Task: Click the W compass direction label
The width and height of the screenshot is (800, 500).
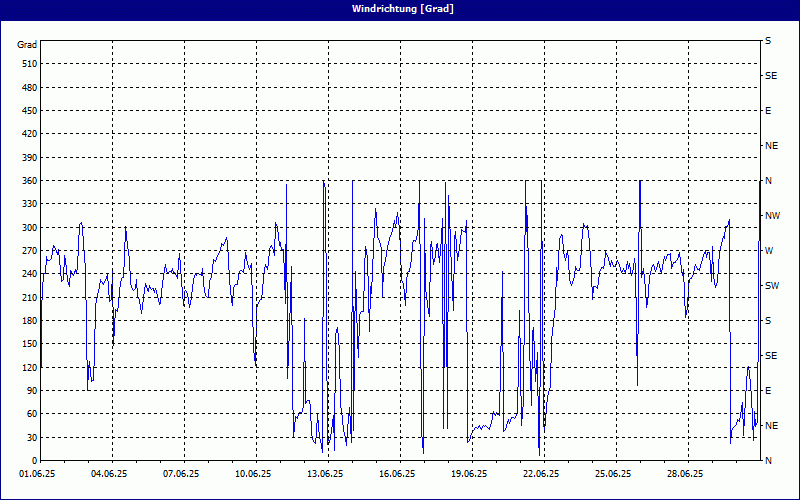Action: [769, 251]
